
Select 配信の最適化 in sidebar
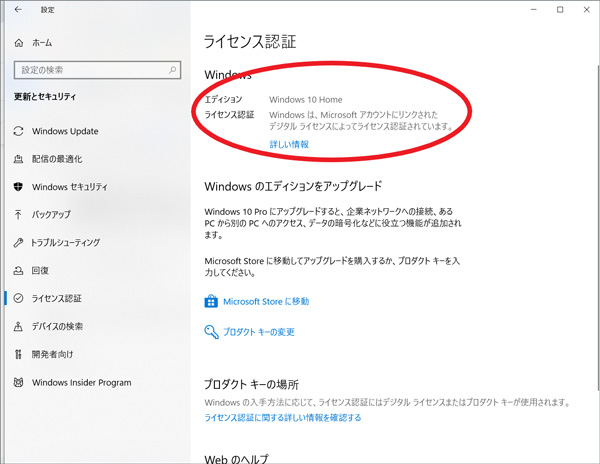pyautogui.click(x=57, y=159)
